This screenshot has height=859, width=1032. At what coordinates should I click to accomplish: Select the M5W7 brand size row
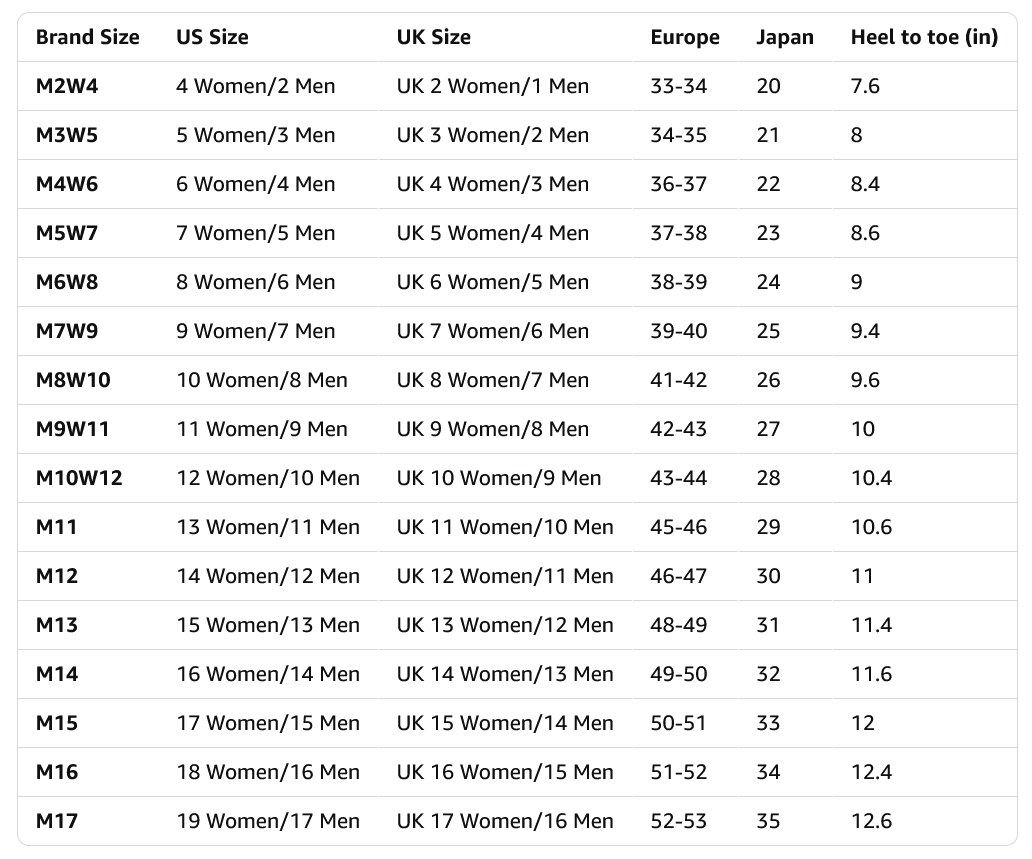coord(517,233)
